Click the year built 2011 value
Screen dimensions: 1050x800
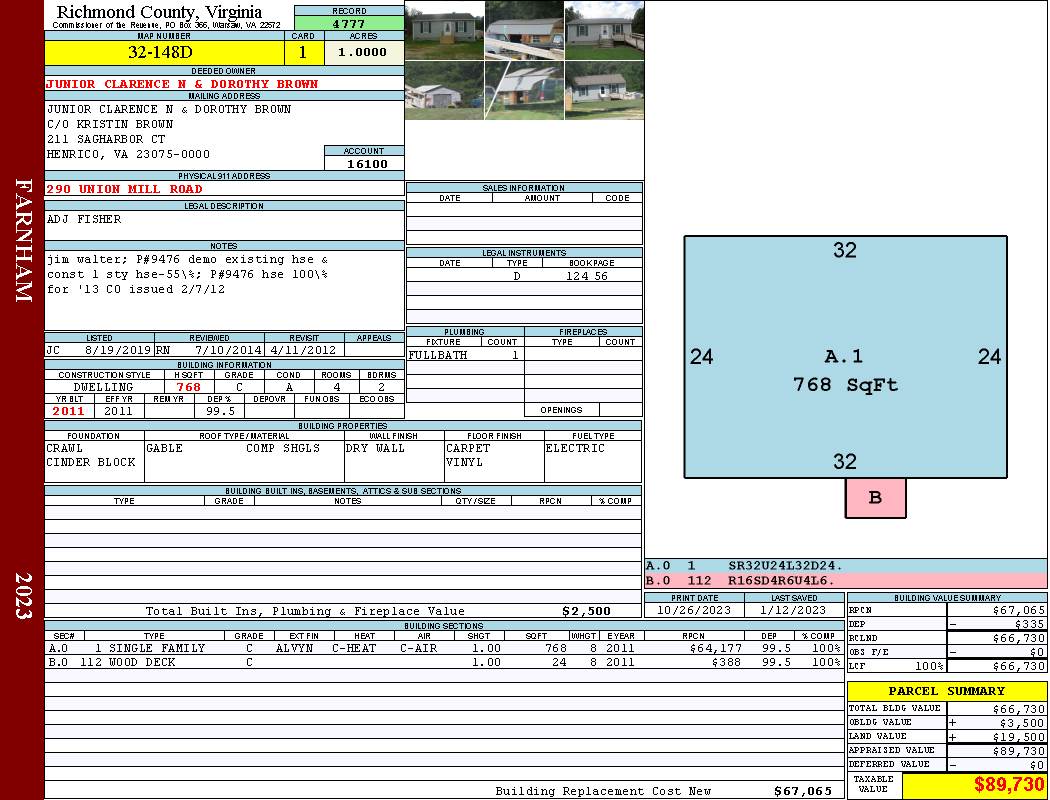[68, 411]
